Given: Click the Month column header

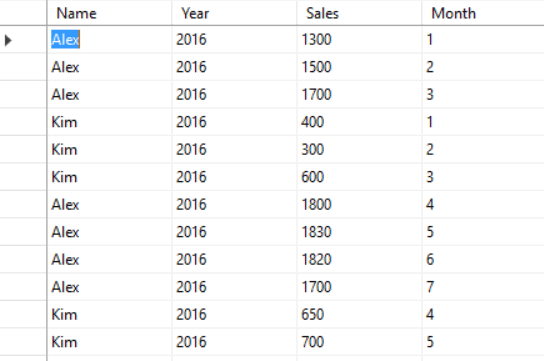Looking at the screenshot, I should click(483, 13).
